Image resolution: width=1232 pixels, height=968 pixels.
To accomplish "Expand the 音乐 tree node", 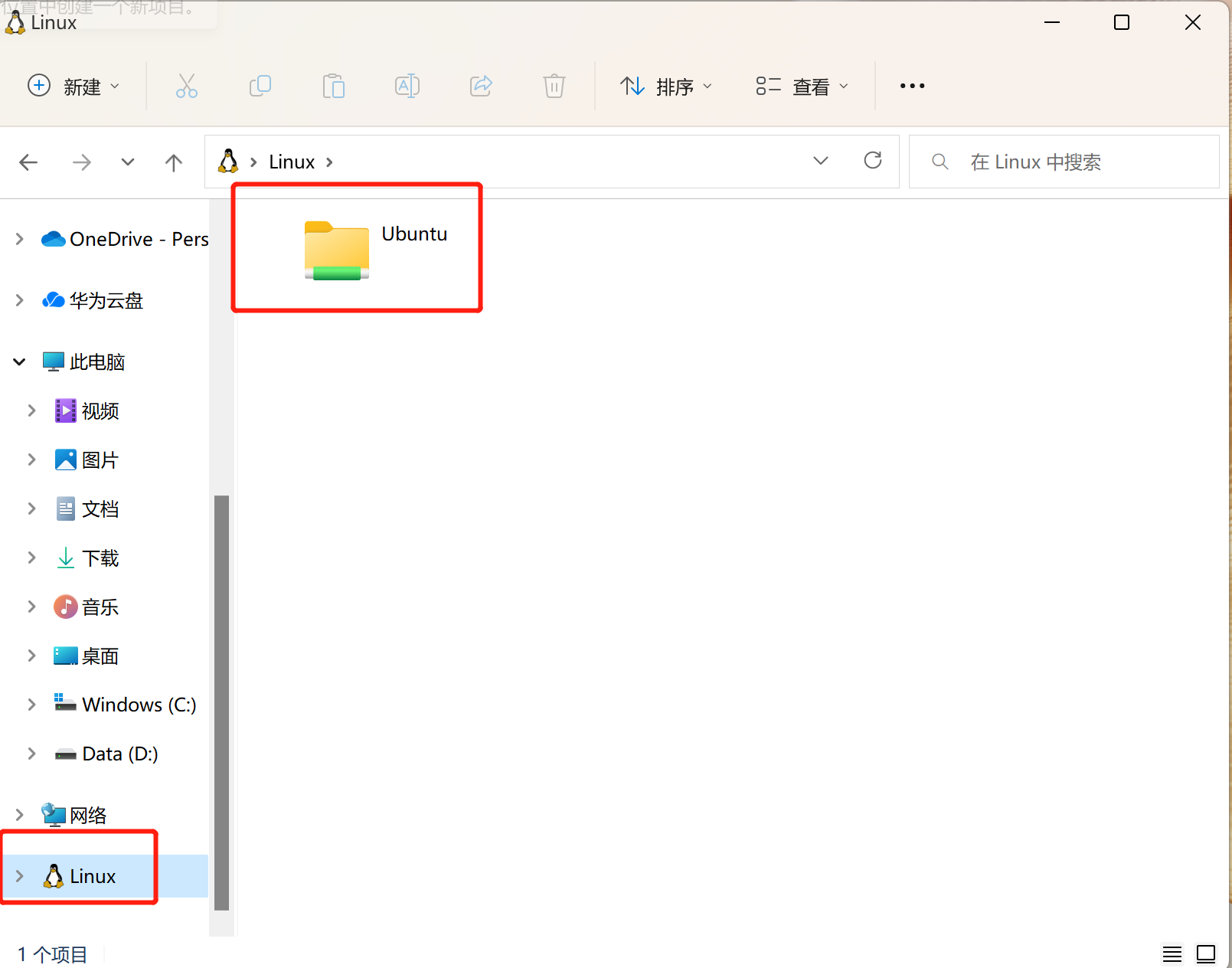I will (x=31, y=607).
